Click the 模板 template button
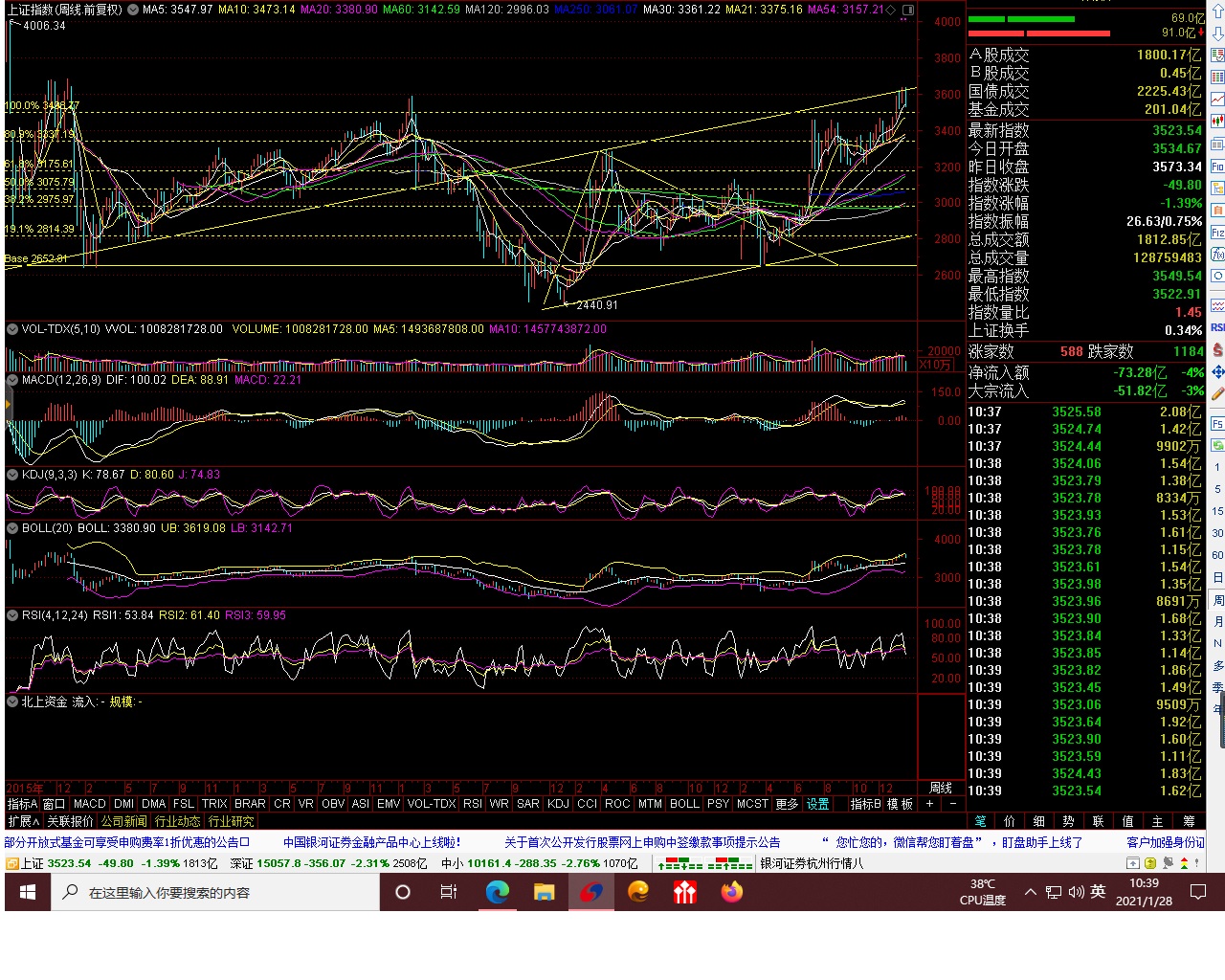1225x980 pixels. pyautogui.click(x=900, y=804)
